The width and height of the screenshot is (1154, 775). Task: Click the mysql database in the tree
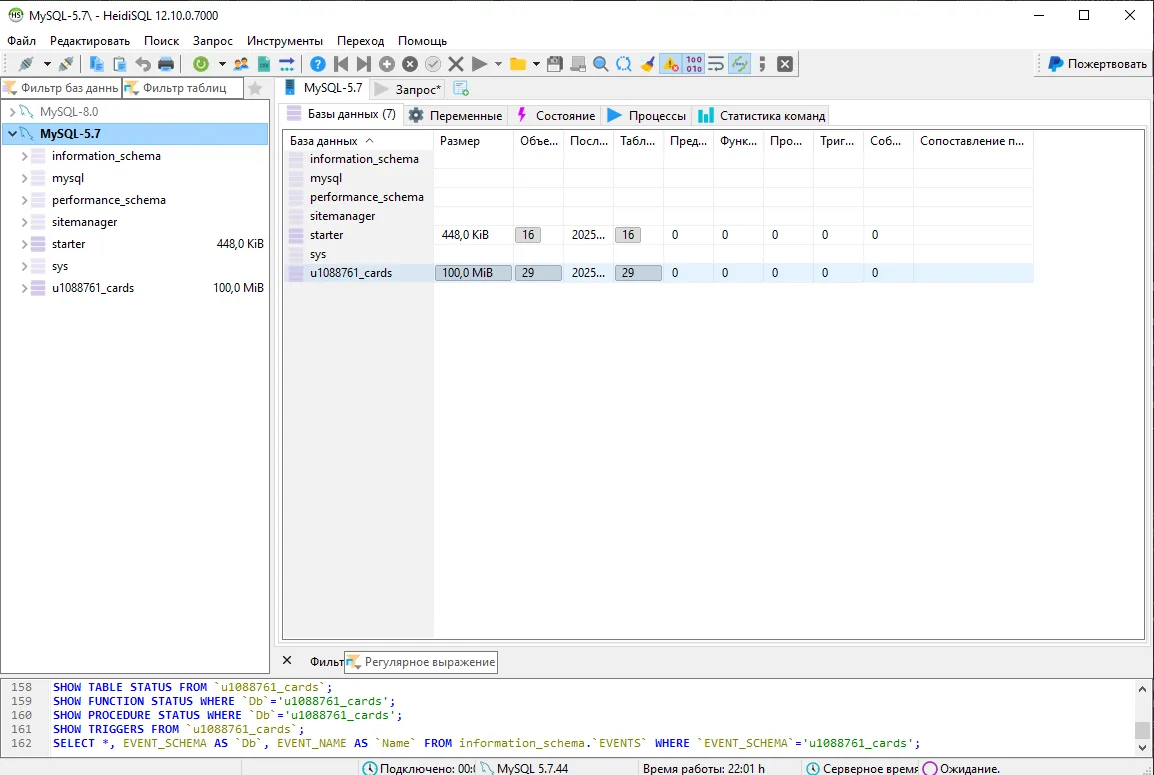coord(68,178)
